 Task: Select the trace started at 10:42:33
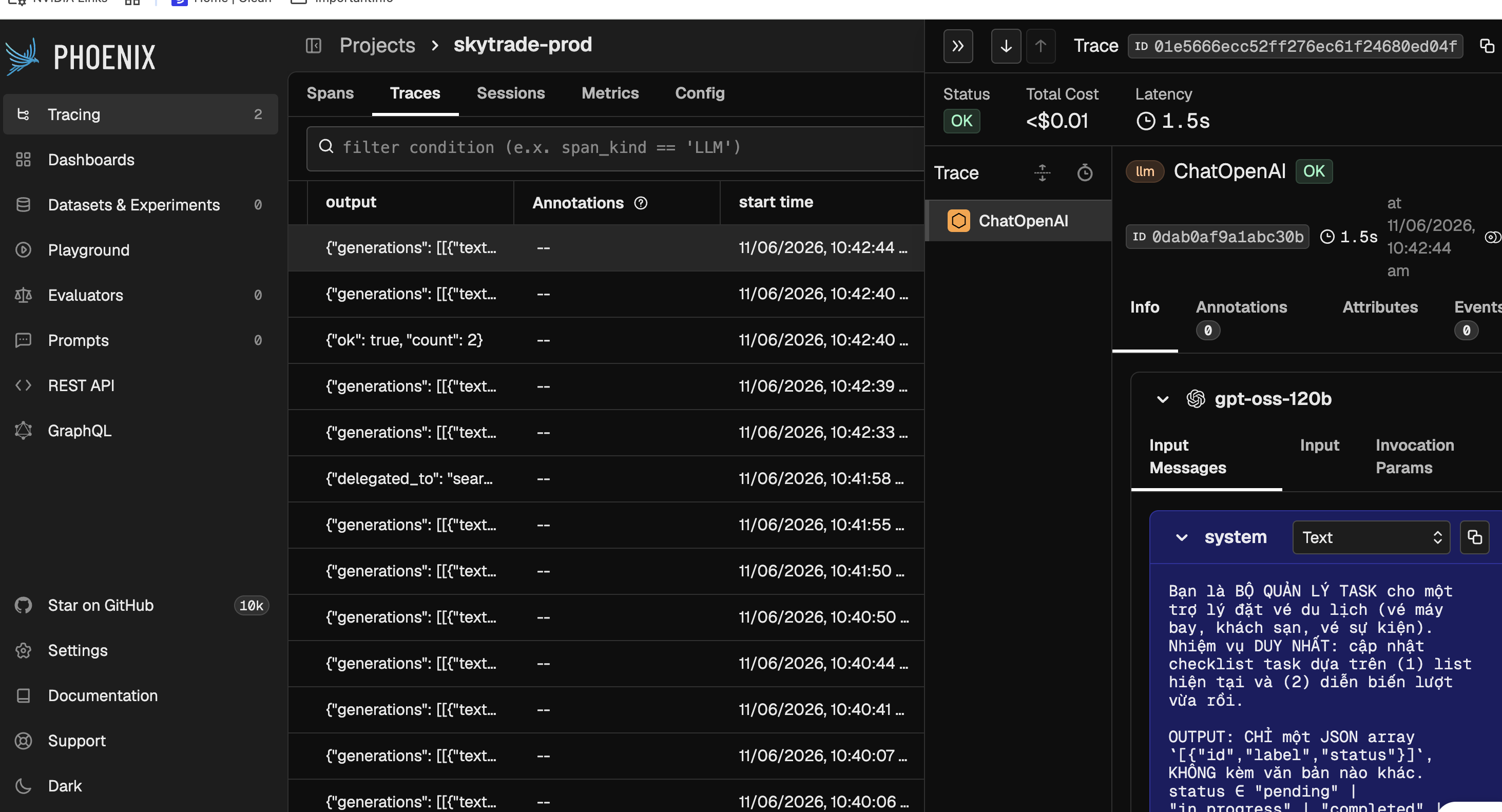click(x=606, y=433)
